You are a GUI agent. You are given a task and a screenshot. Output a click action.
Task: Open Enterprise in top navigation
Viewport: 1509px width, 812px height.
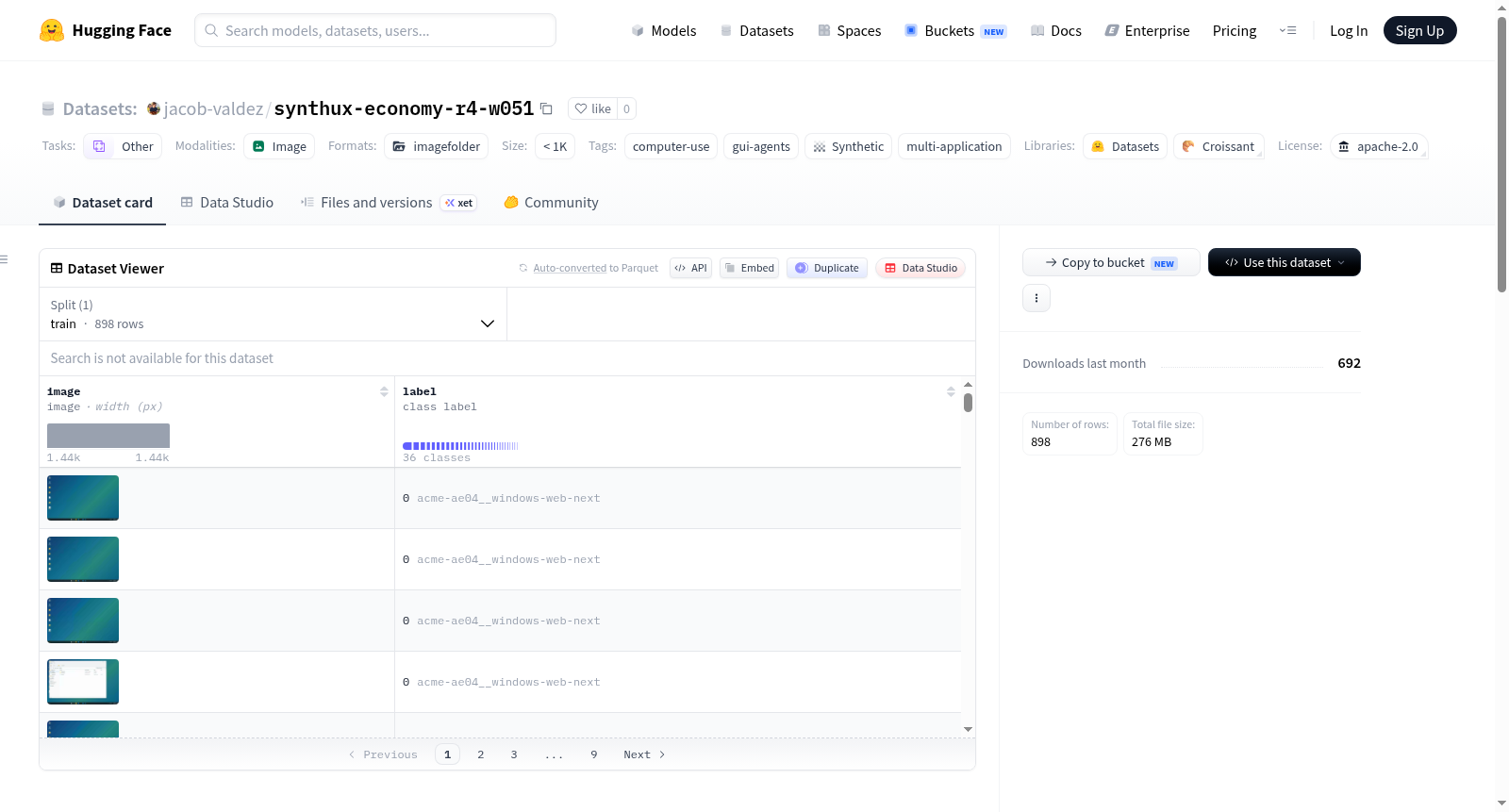[x=1147, y=30]
